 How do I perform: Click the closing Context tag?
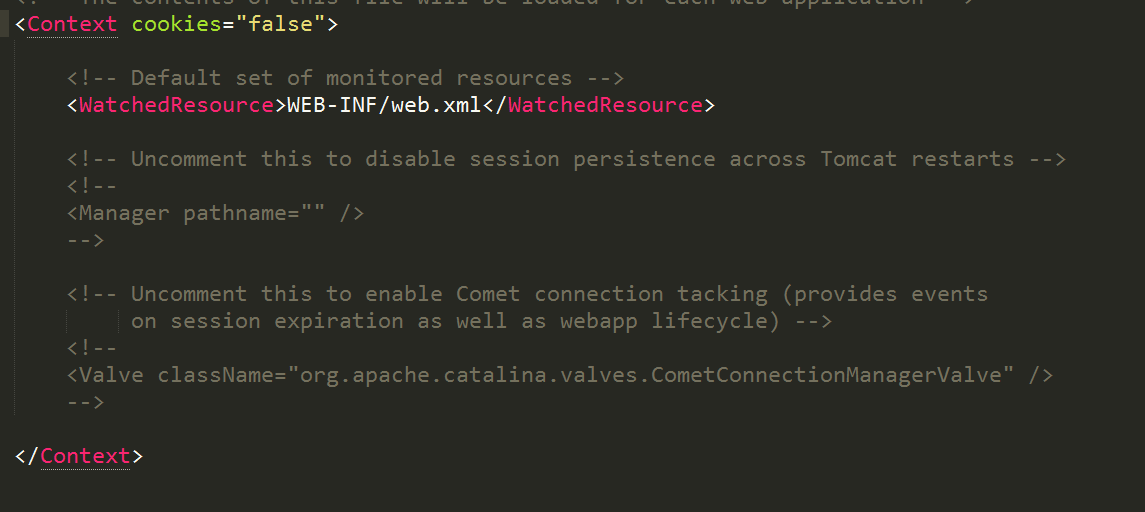pyautogui.click(x=79, y=456)
